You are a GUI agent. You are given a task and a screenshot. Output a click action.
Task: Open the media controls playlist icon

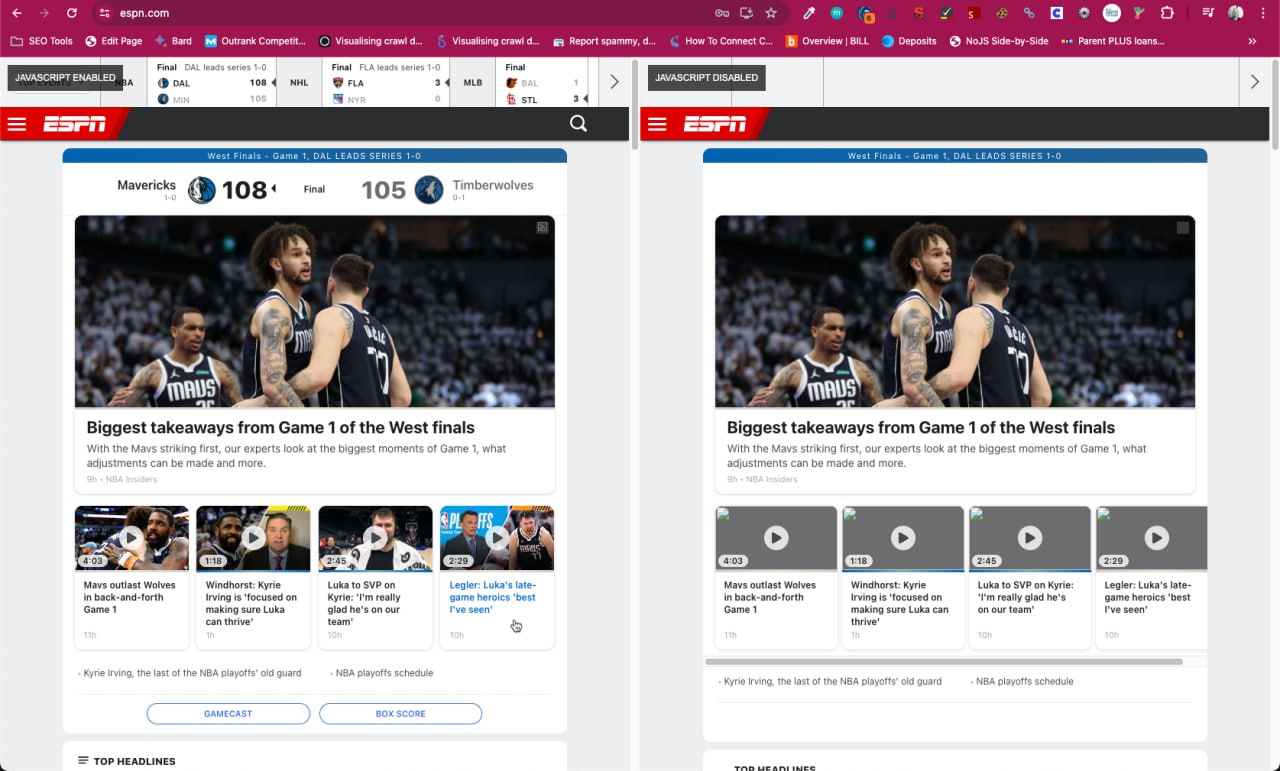1208,13
